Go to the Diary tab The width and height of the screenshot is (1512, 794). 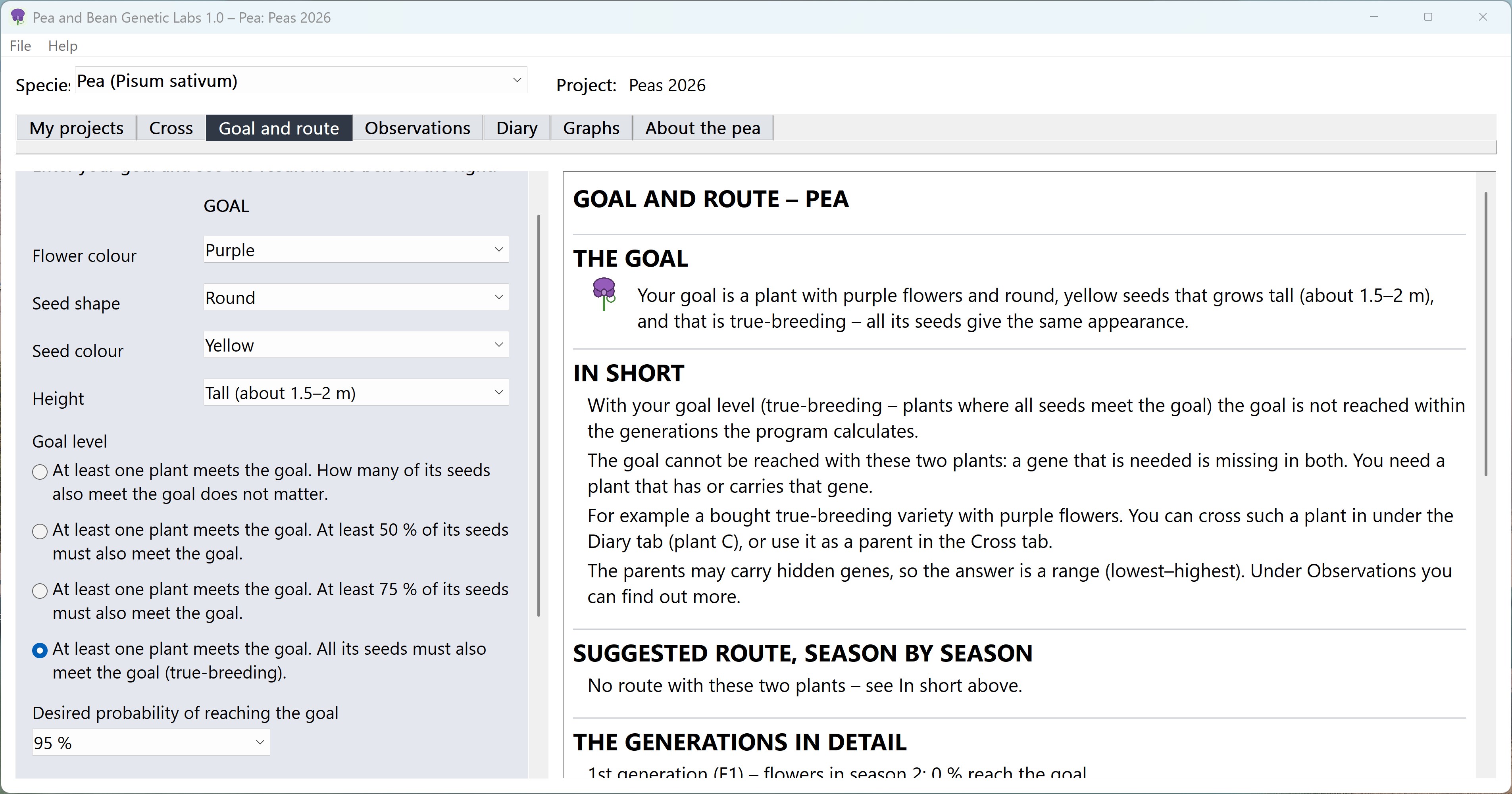click(x=517, y=128)
